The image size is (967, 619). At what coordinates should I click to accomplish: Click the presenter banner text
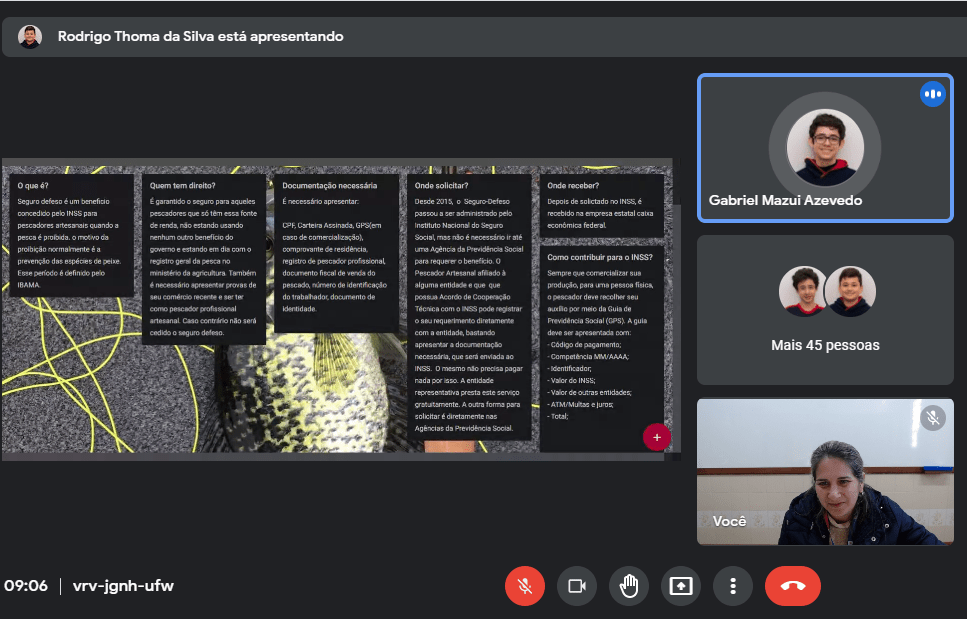tap(200, 37)
